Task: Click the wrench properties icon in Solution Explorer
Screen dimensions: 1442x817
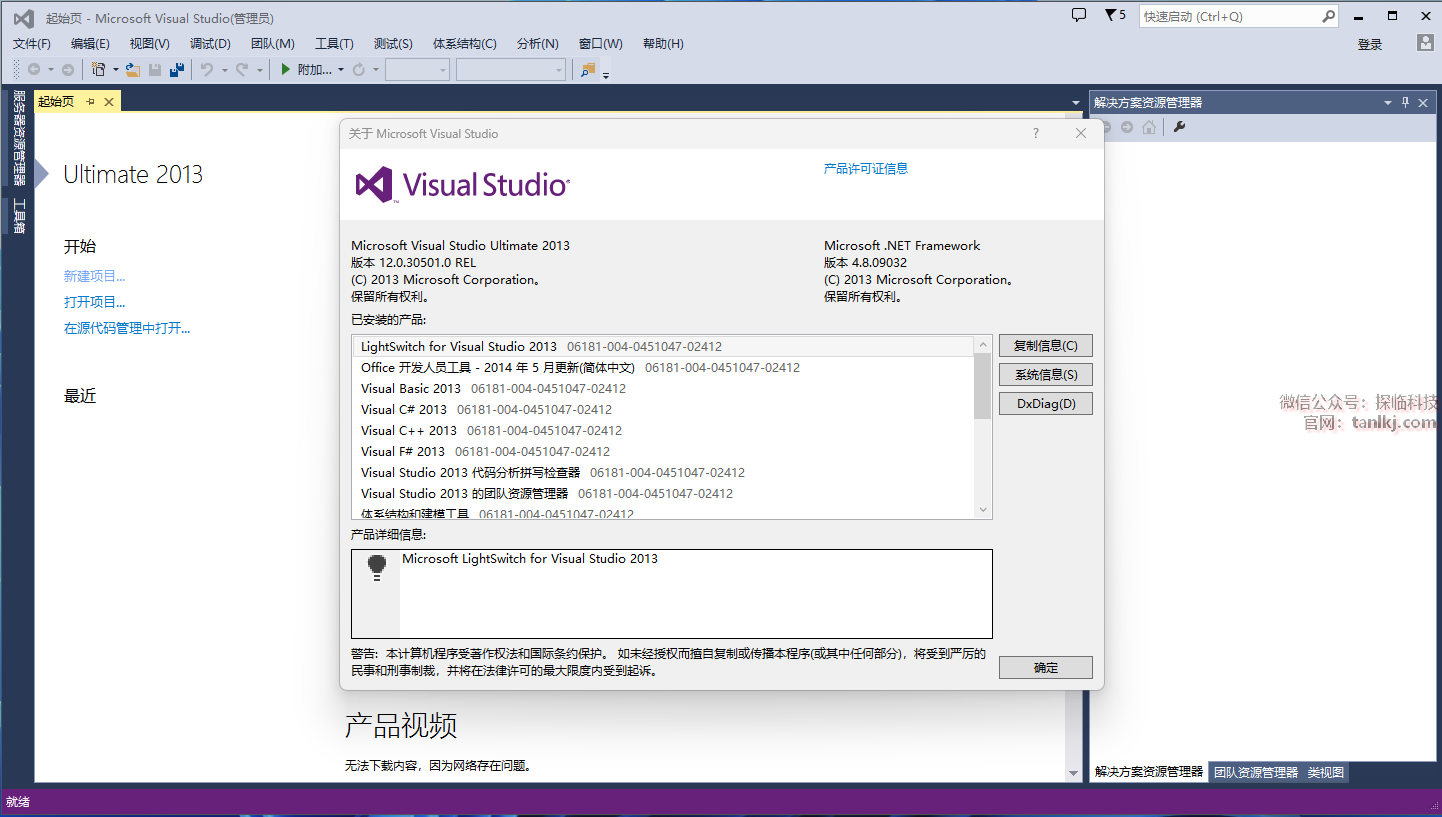Action: tap(1179, 127)
